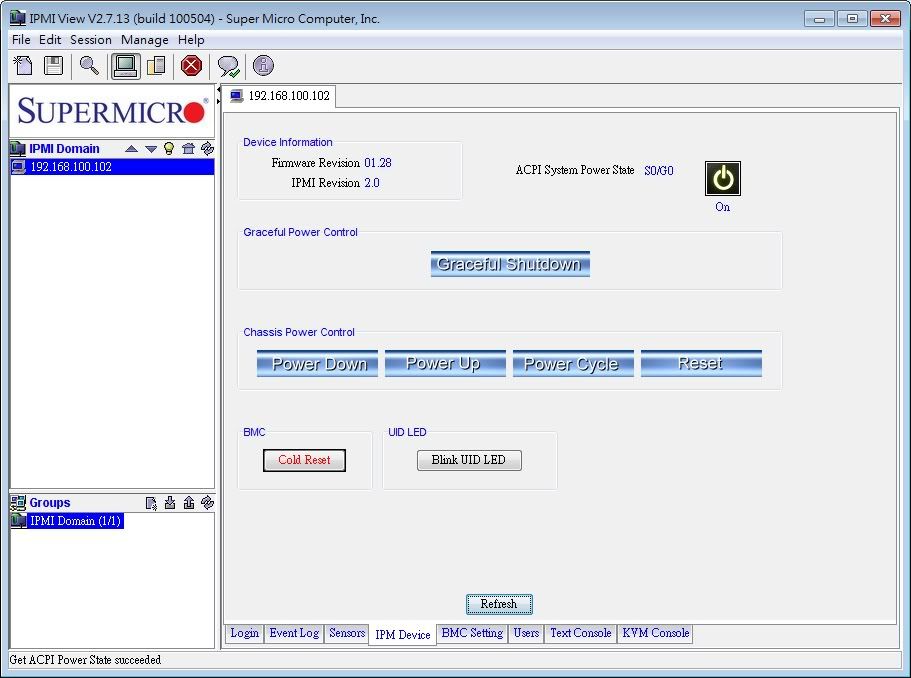Open the KVM Console tab

(x=656, y=633)
